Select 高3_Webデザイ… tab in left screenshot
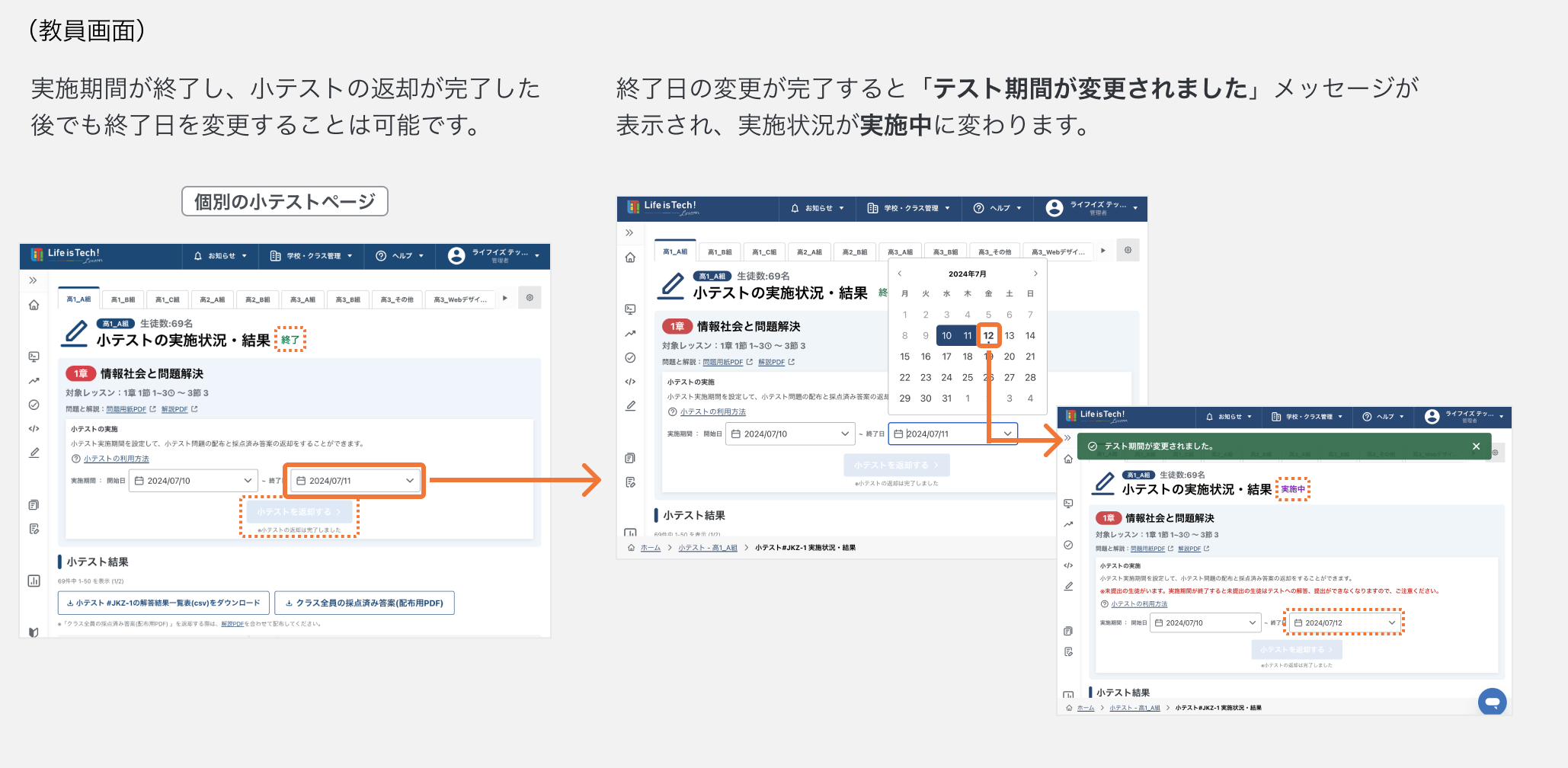 tap(460, 299)
